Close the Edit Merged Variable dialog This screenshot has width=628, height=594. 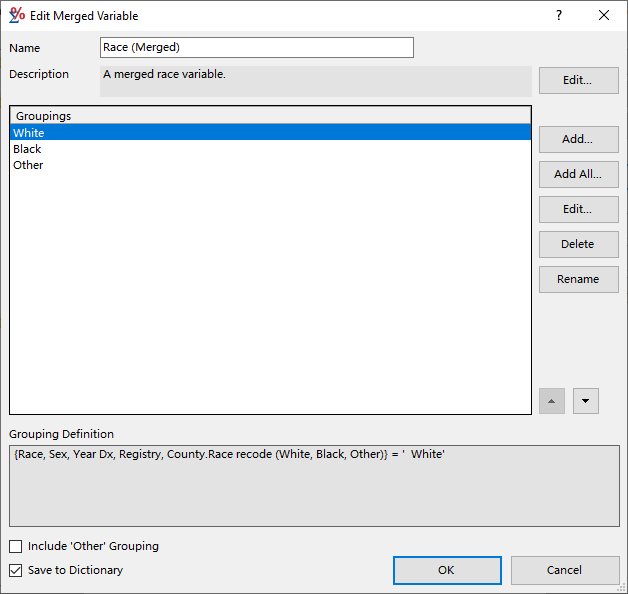[604, 15]
